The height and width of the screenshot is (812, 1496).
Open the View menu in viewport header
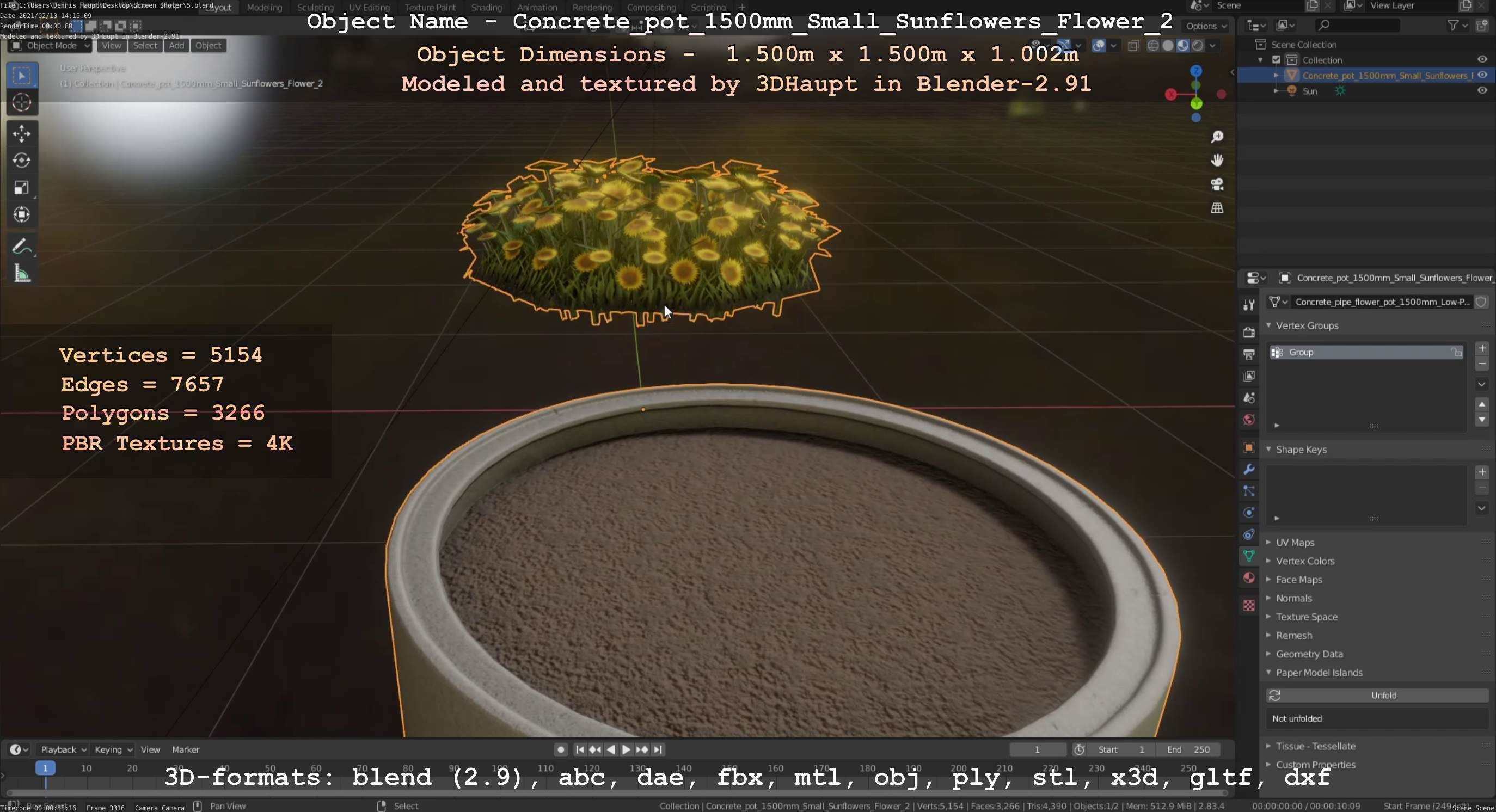pos(112,45)
